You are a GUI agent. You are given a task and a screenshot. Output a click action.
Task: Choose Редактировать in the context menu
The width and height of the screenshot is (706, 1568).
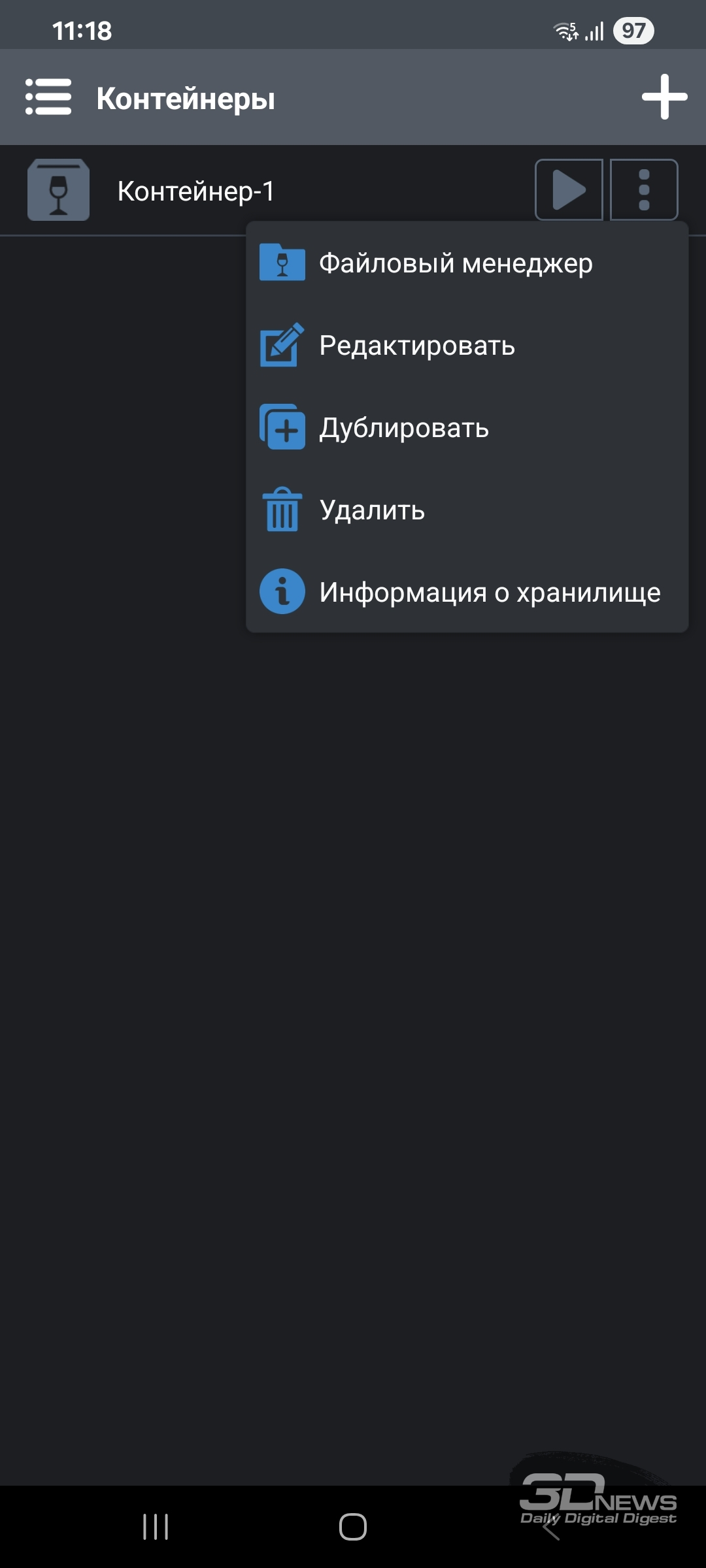[x=417, y=346]
